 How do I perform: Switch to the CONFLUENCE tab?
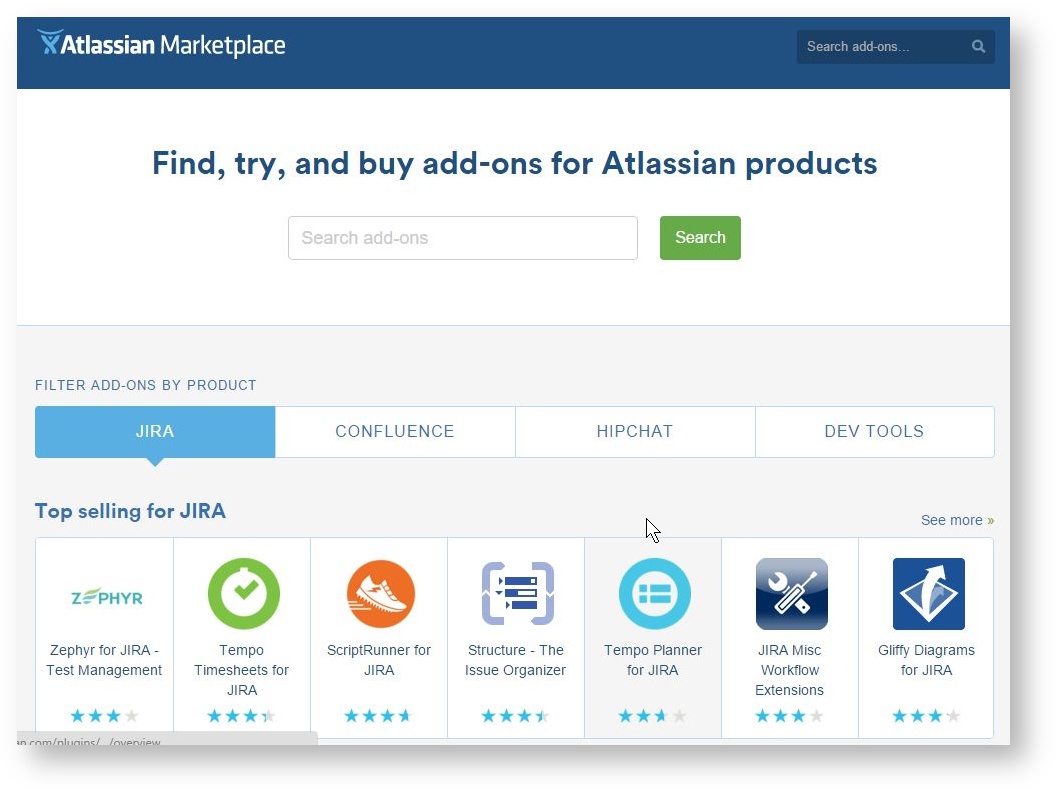(395, 432)
